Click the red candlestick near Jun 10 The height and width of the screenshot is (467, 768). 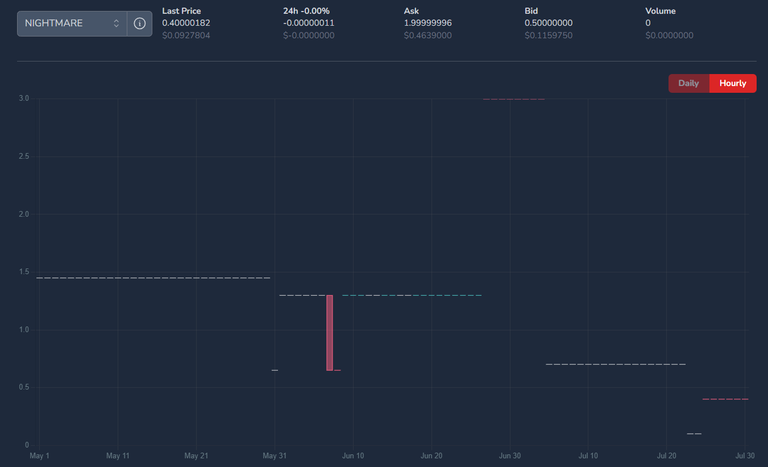tap(330, 333)
